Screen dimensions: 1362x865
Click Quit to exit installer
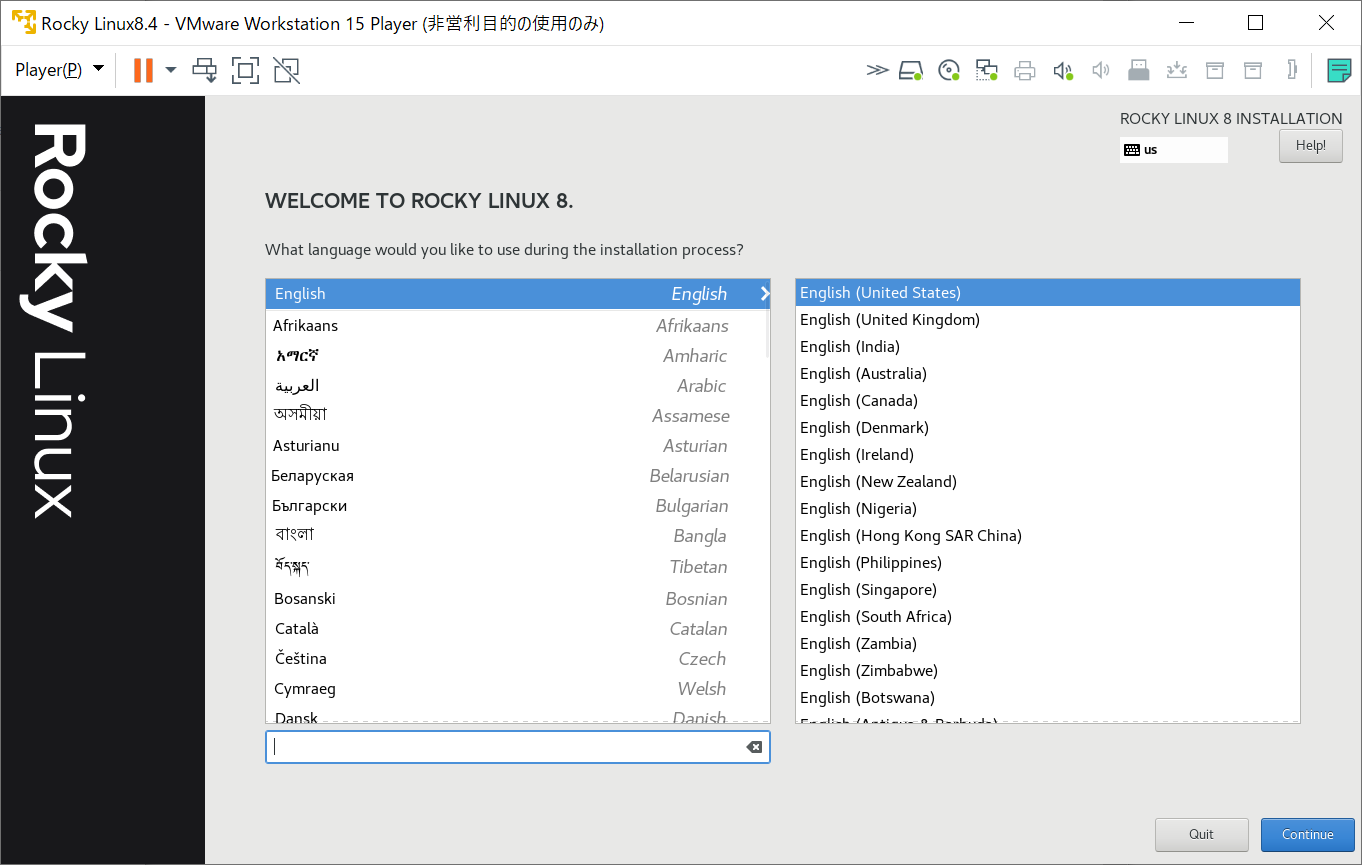[x=1201, y=835]
